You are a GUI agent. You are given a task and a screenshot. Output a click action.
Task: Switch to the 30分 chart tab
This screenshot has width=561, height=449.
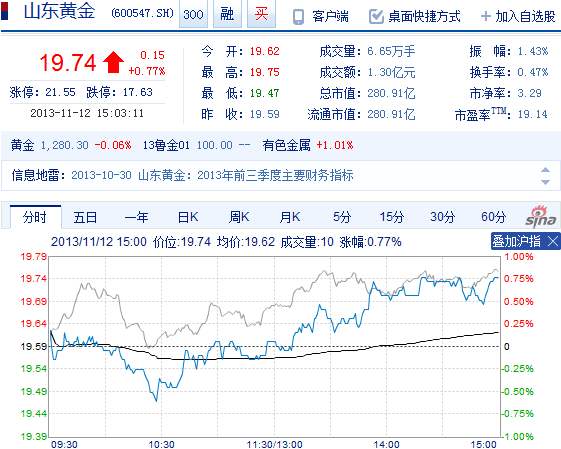click(443, 217)
